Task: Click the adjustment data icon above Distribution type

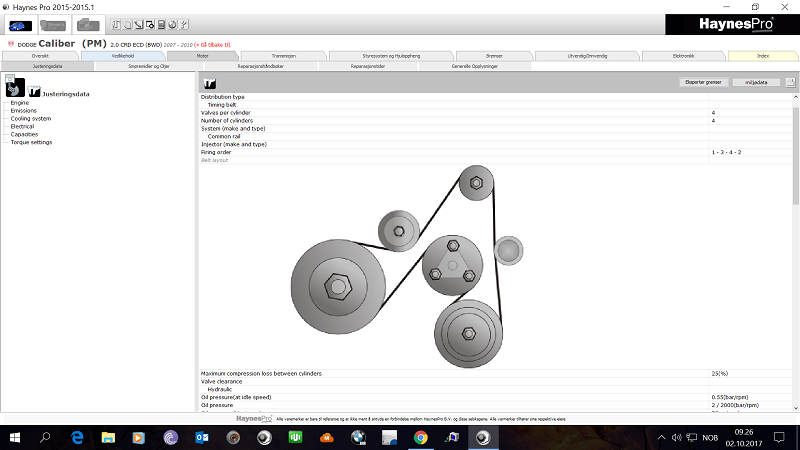Action: tap(210, 83)
